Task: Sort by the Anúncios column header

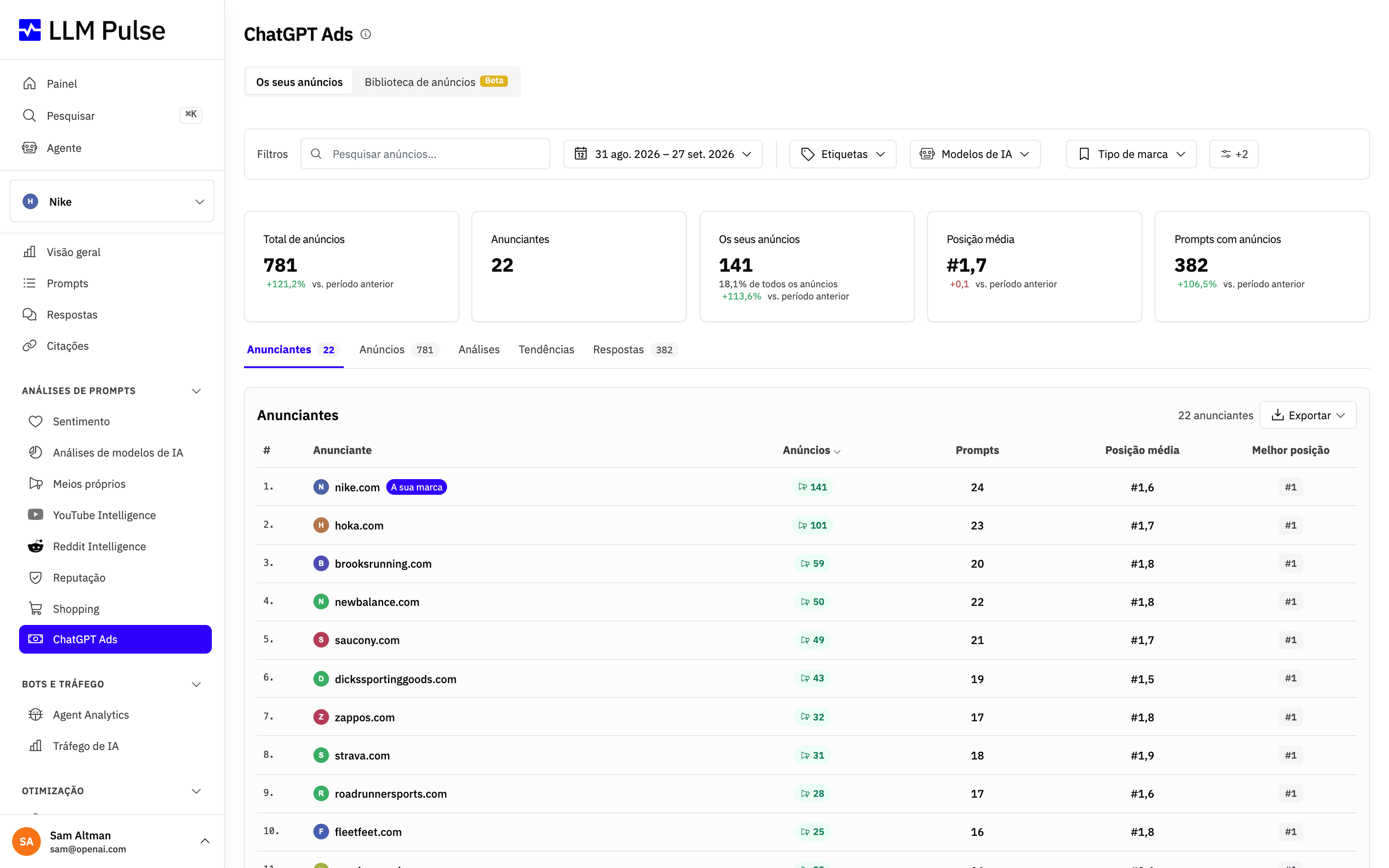Action: pos(812,450)
